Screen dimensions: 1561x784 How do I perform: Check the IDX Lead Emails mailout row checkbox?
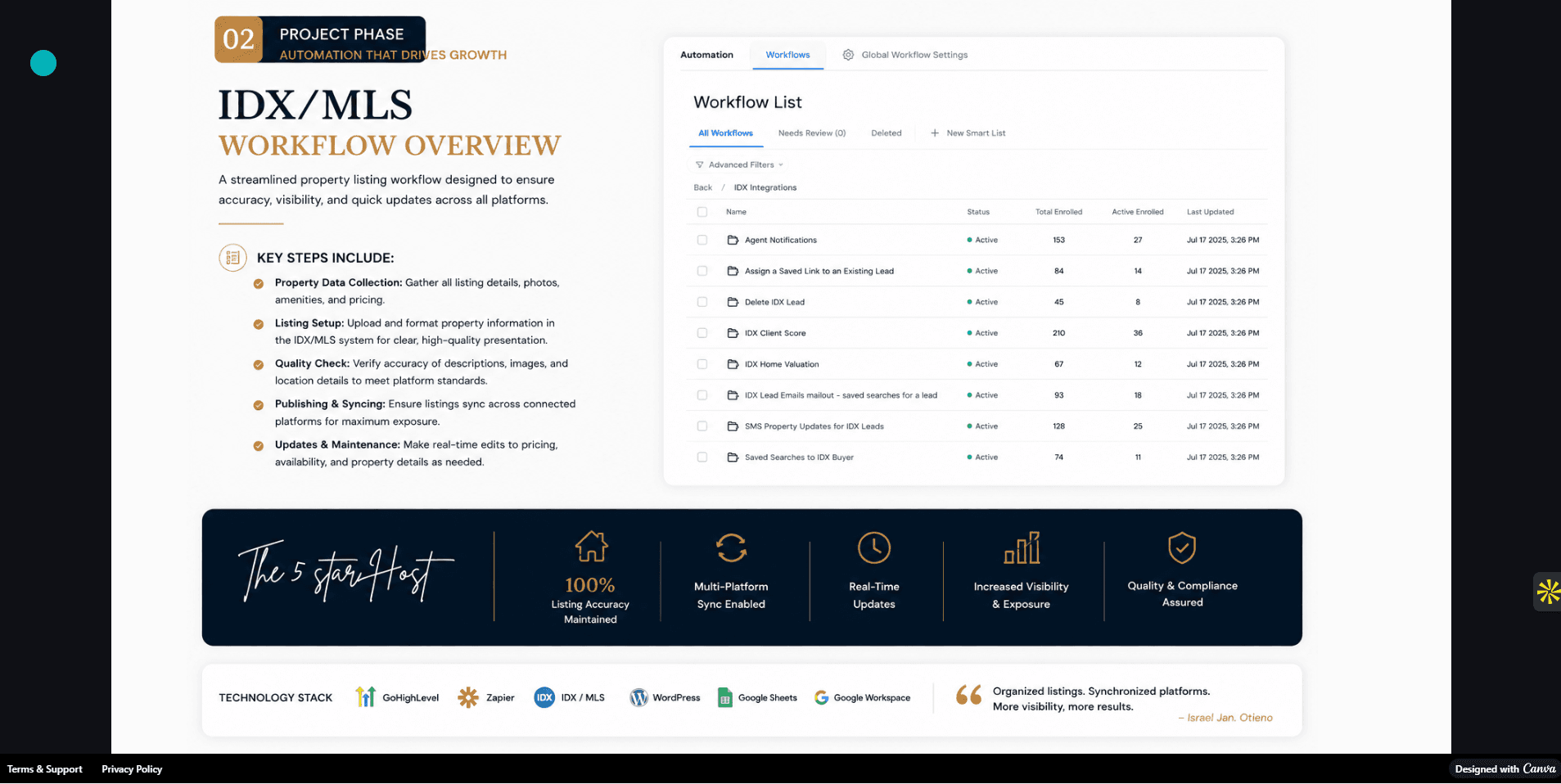[702, 395]
